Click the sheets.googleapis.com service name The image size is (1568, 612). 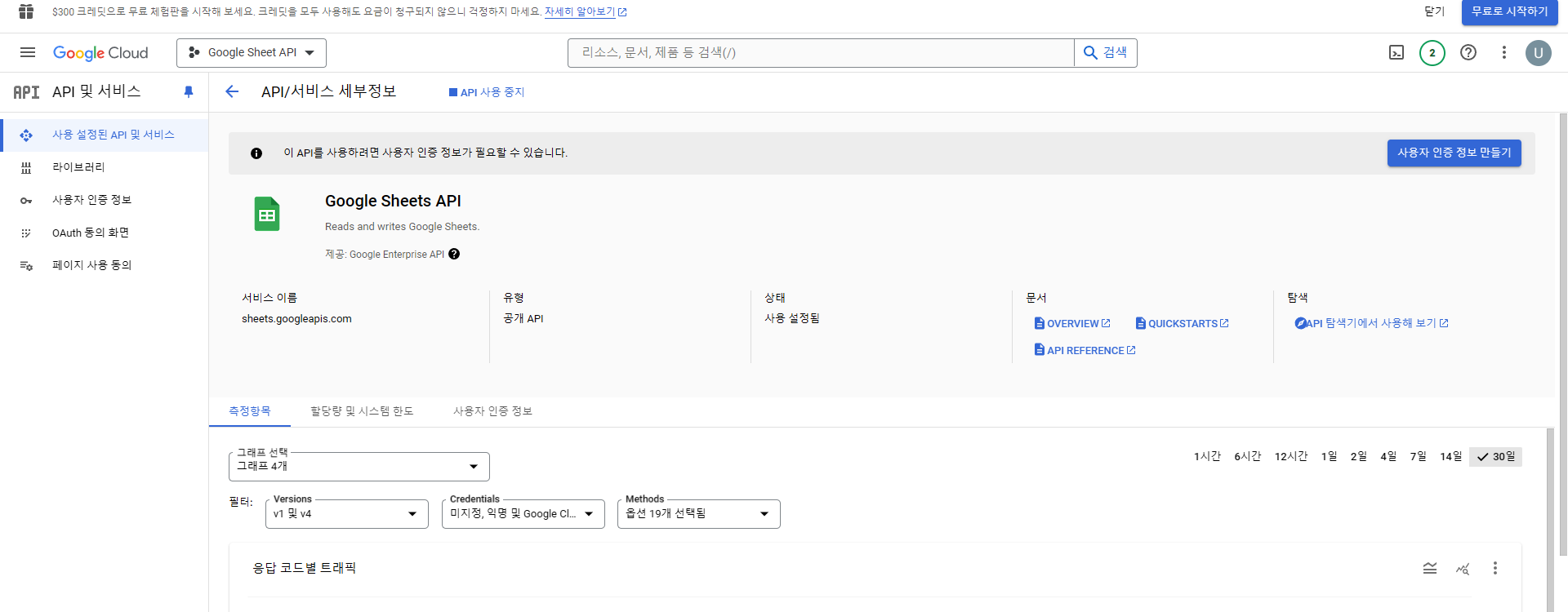point(296,319)
